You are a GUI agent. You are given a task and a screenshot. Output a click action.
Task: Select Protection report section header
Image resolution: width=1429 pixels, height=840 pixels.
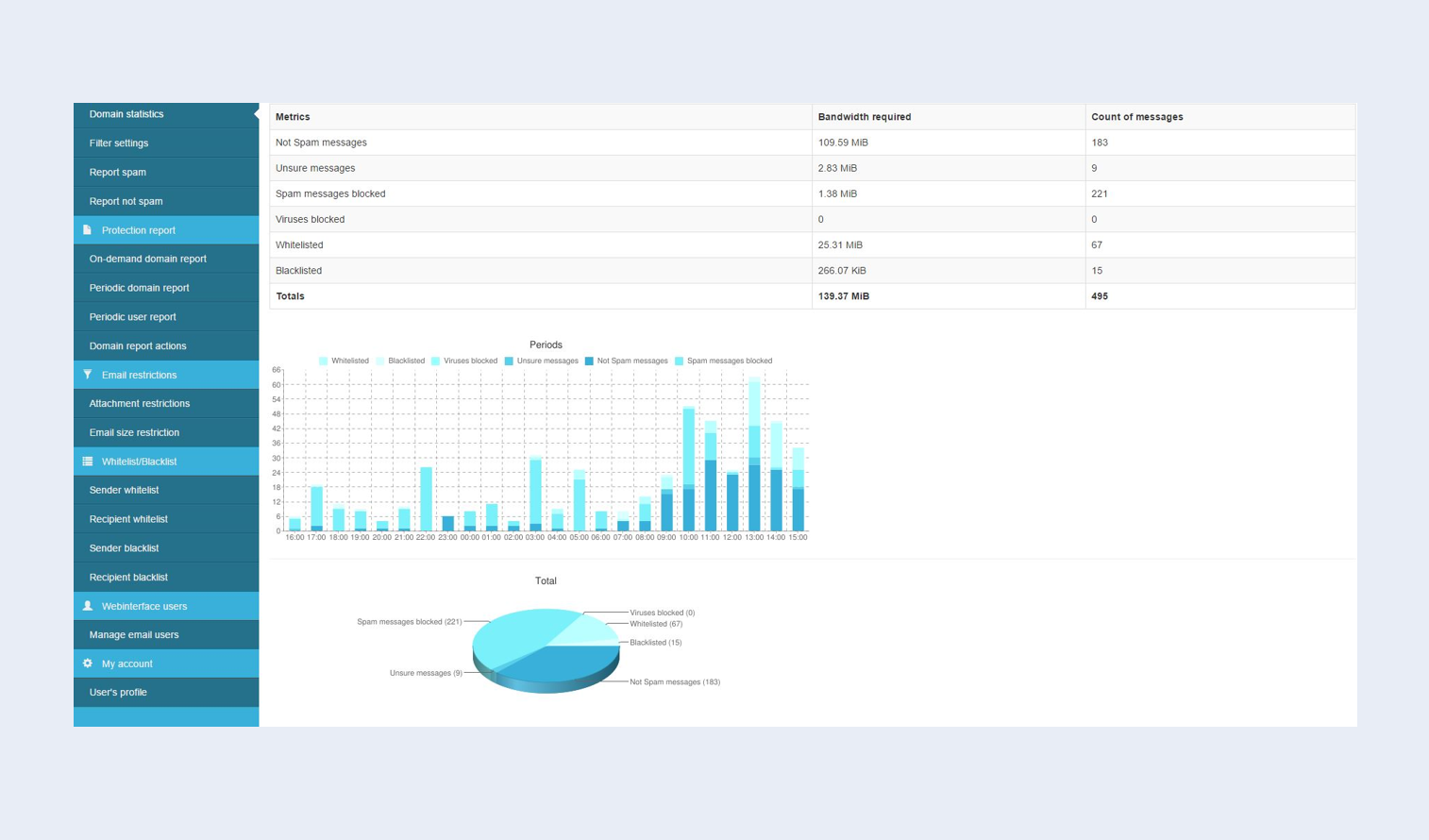tap(166, 230)
